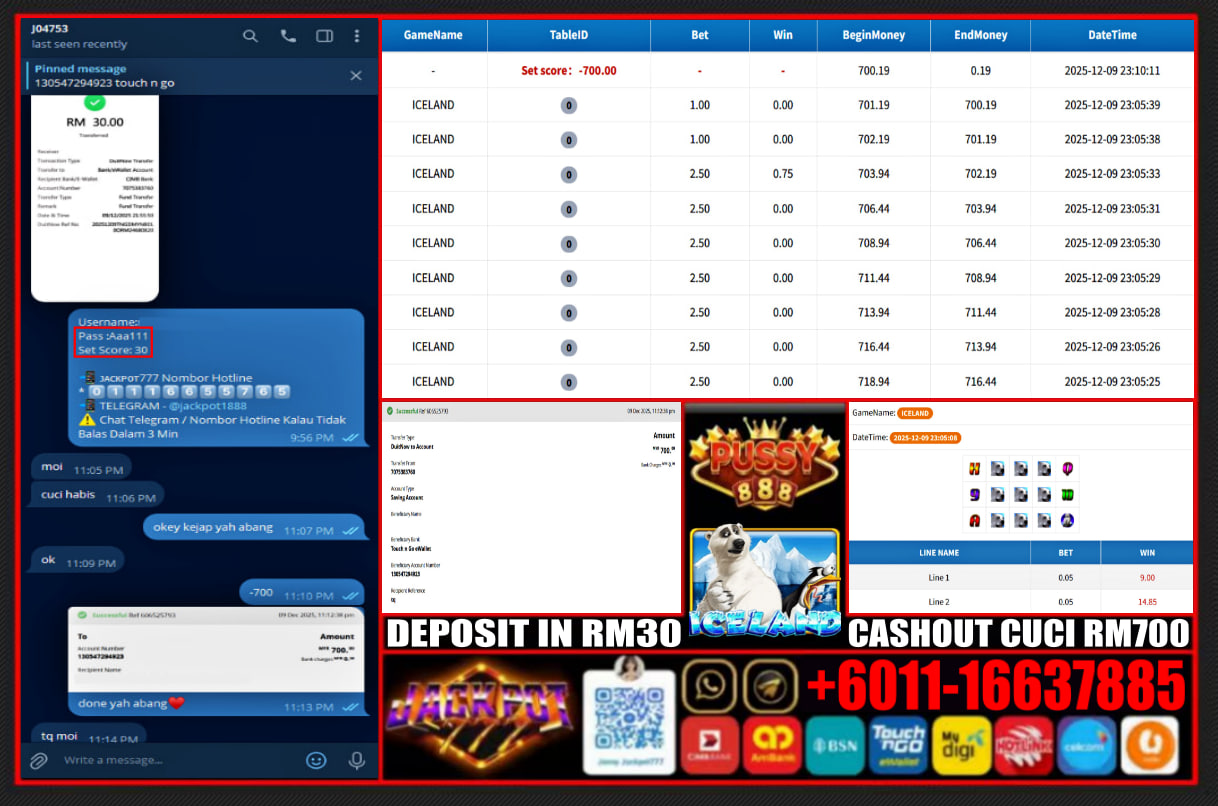Click the Touch n Go eWallet icon
This screenshot has width=1218, height=806.
(897, 746)
